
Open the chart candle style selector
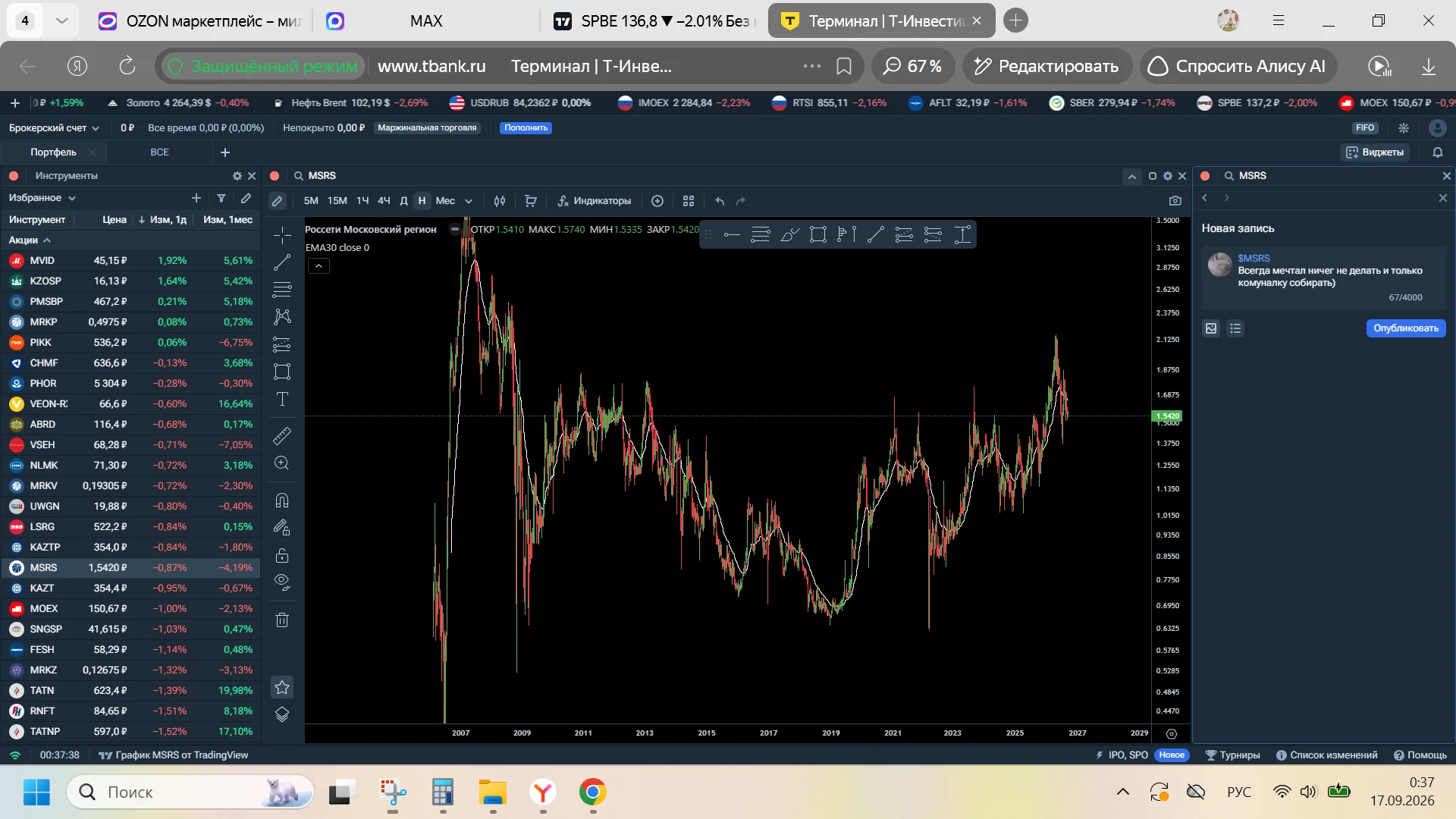pyautogui.click(x=500, y=201)
